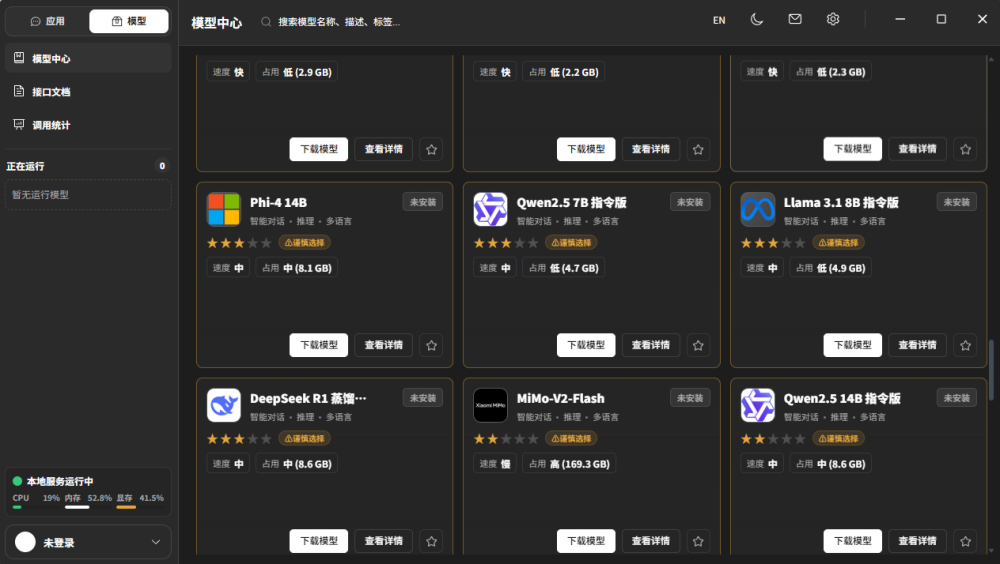View details of Qwen2.5 14B 指令版
The width and height of the screenshot is (1000, 564).
(x=917, y=541)
